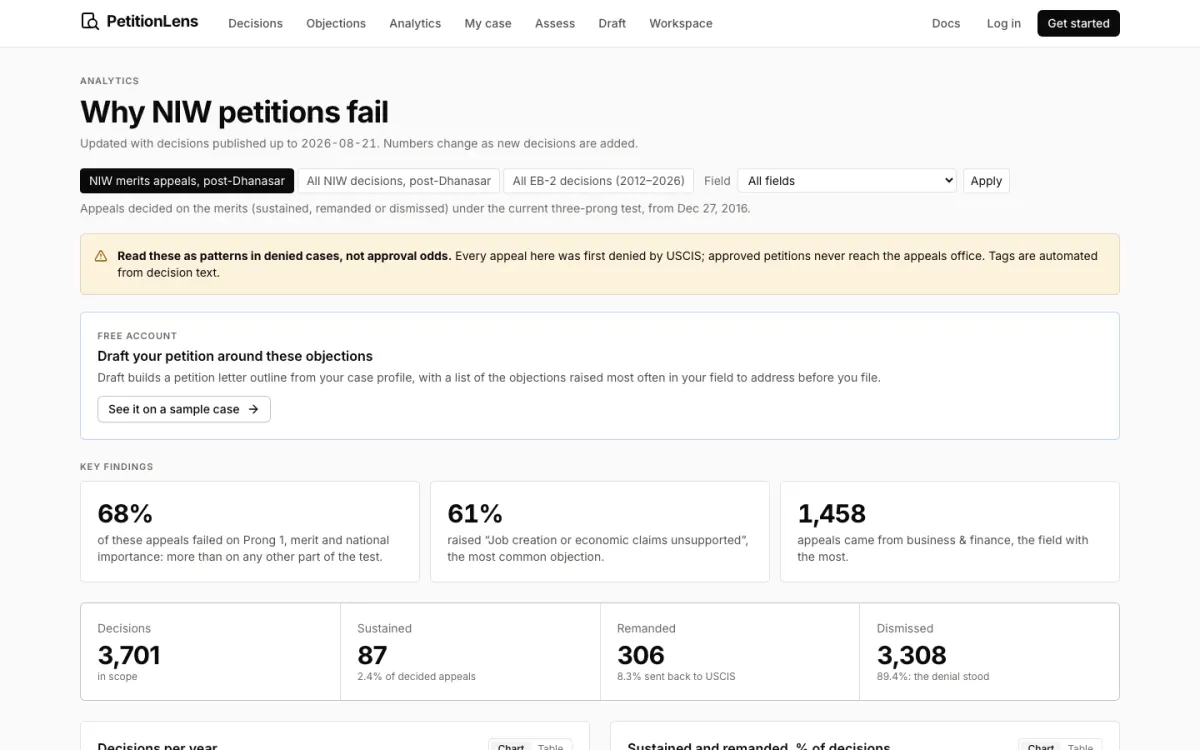The height and width of the screenshot is (750, 1200).
Task: Click the '89.4%: the denial stood' text
Action: pos(933,677)
